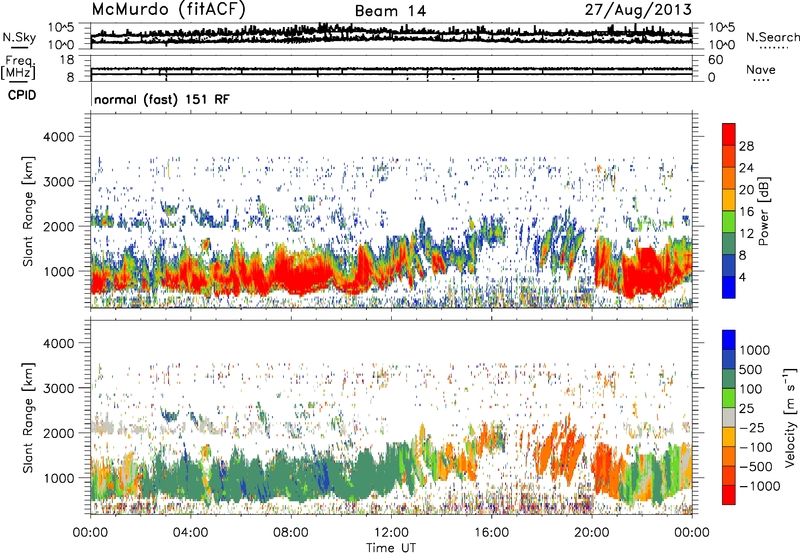This screenshot has width=800, height=554.
Task: Click the 60 tick on the Nave axis
Action: (x=716, y=60)
